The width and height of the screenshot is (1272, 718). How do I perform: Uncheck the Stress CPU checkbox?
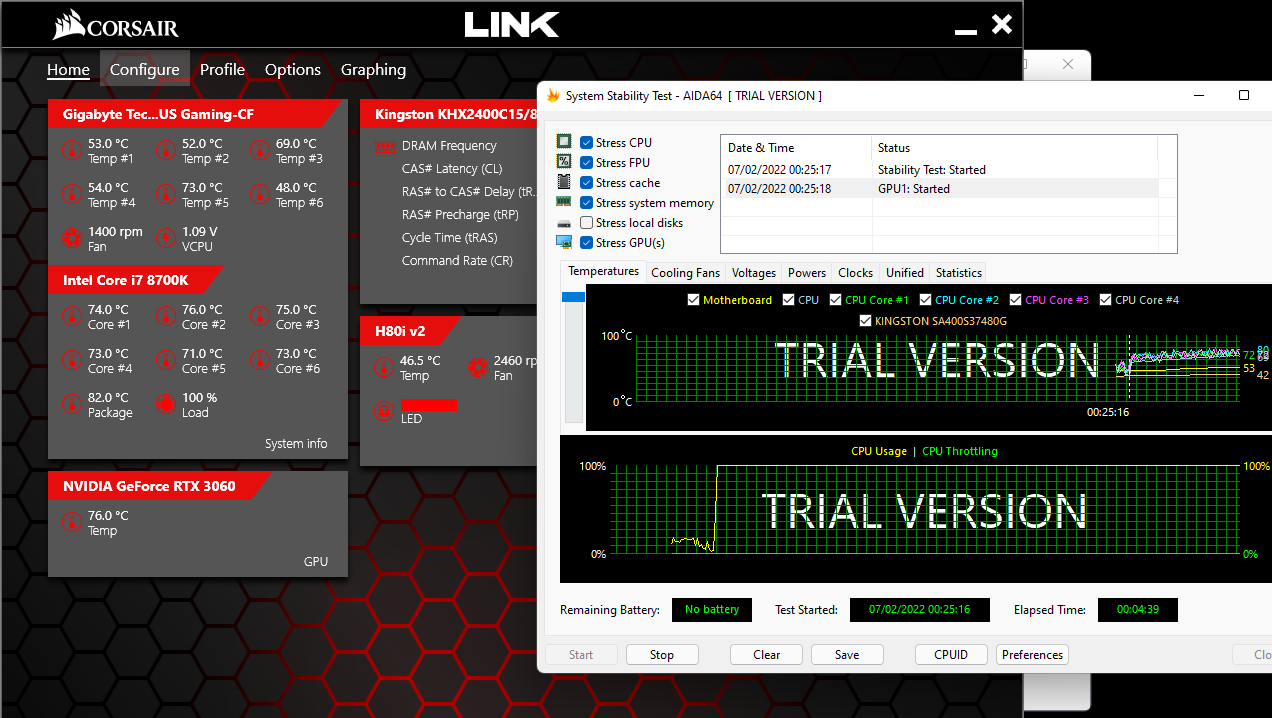click(586, 142)
